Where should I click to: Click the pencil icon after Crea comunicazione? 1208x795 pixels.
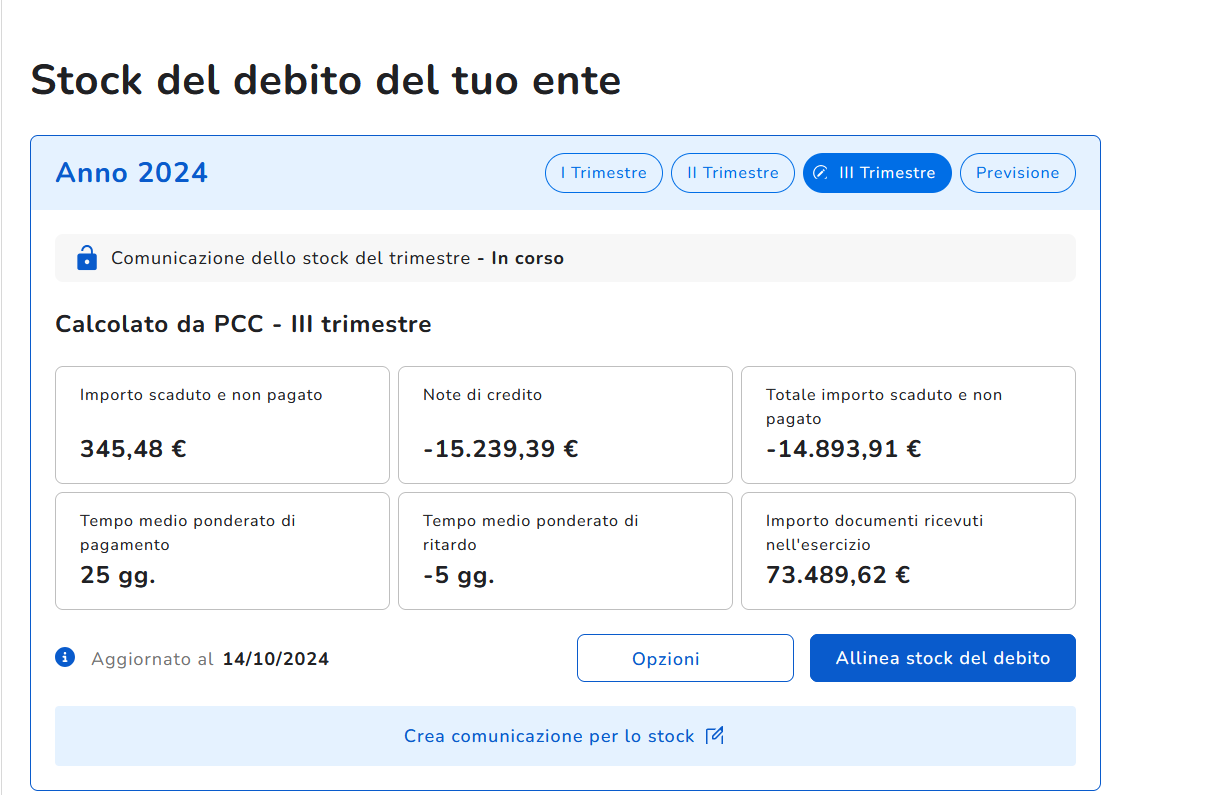click(x=714, y=736)
